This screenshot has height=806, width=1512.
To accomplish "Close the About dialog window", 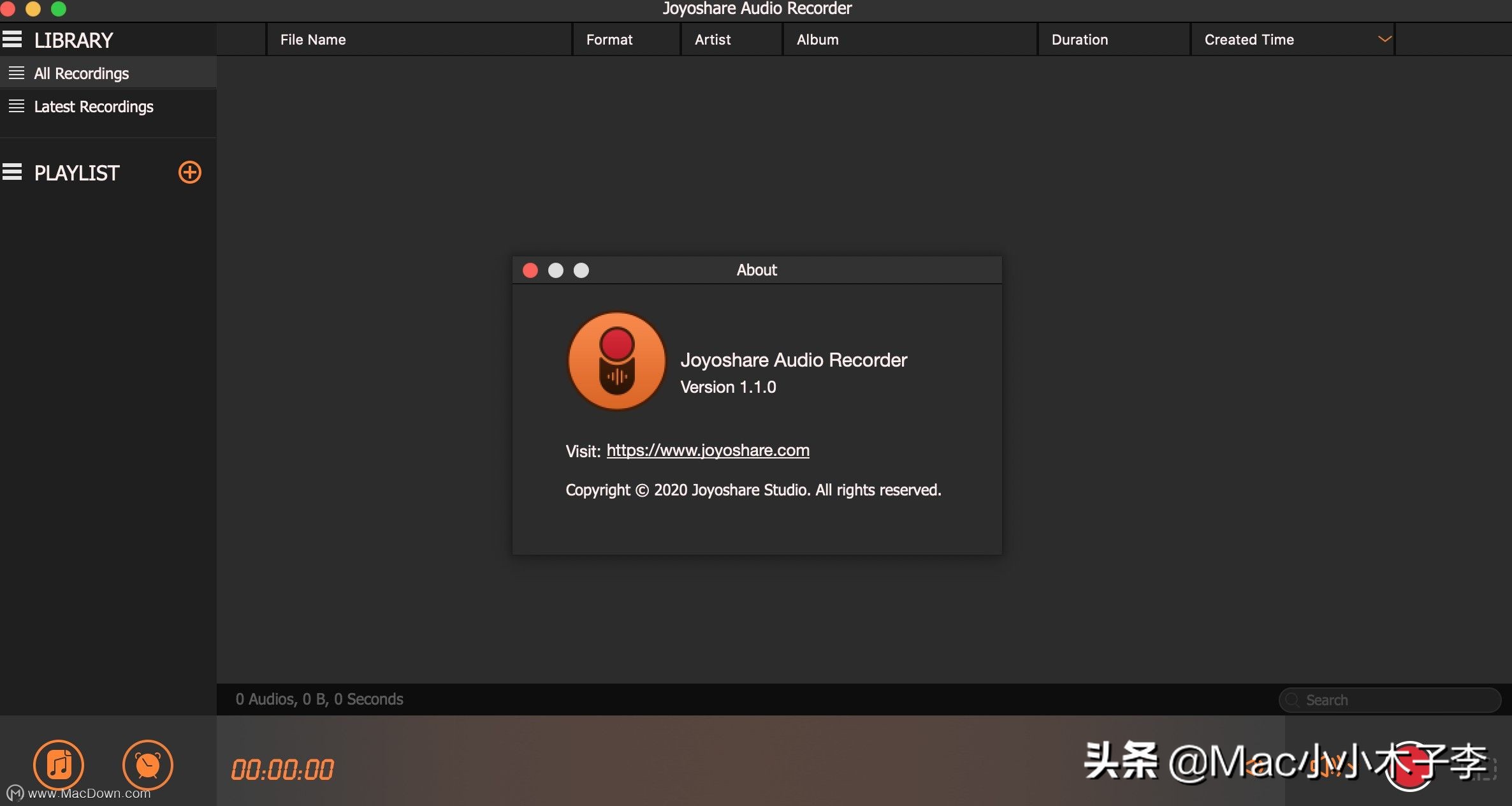I will point(530,270).
